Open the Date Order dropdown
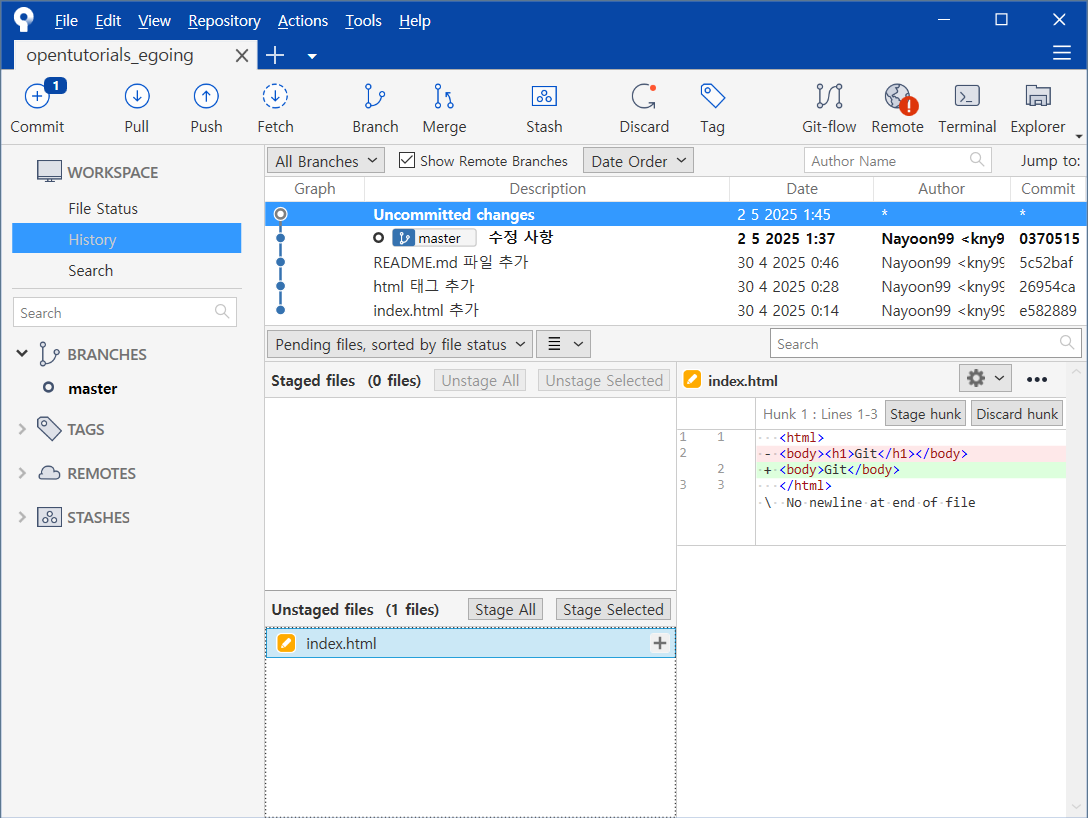 tap(638, 161)
